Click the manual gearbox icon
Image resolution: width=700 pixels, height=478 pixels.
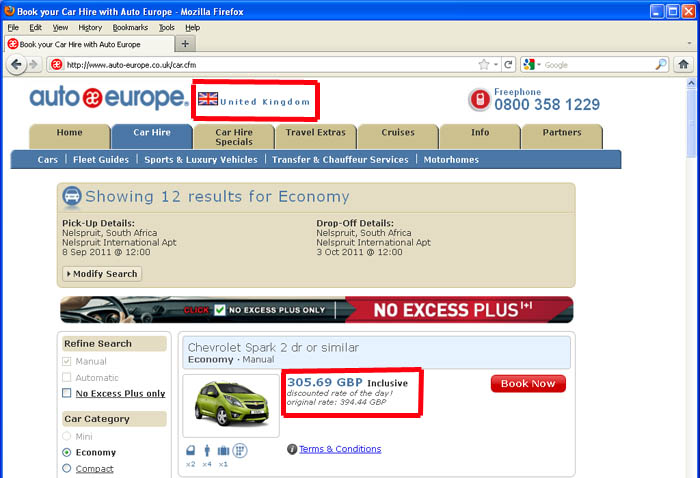click(240, 450)
